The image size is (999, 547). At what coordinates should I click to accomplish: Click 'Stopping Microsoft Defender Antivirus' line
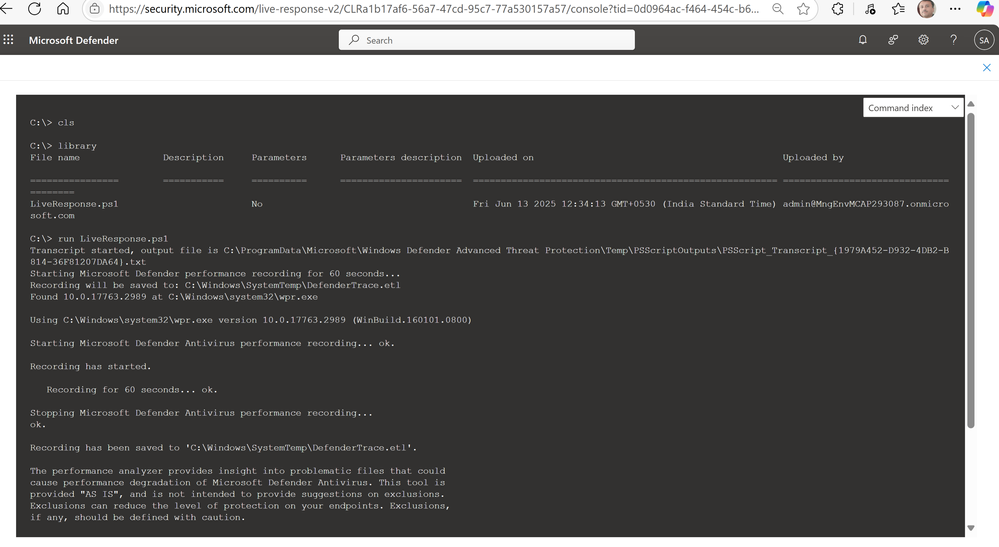[x=201, y=413]
